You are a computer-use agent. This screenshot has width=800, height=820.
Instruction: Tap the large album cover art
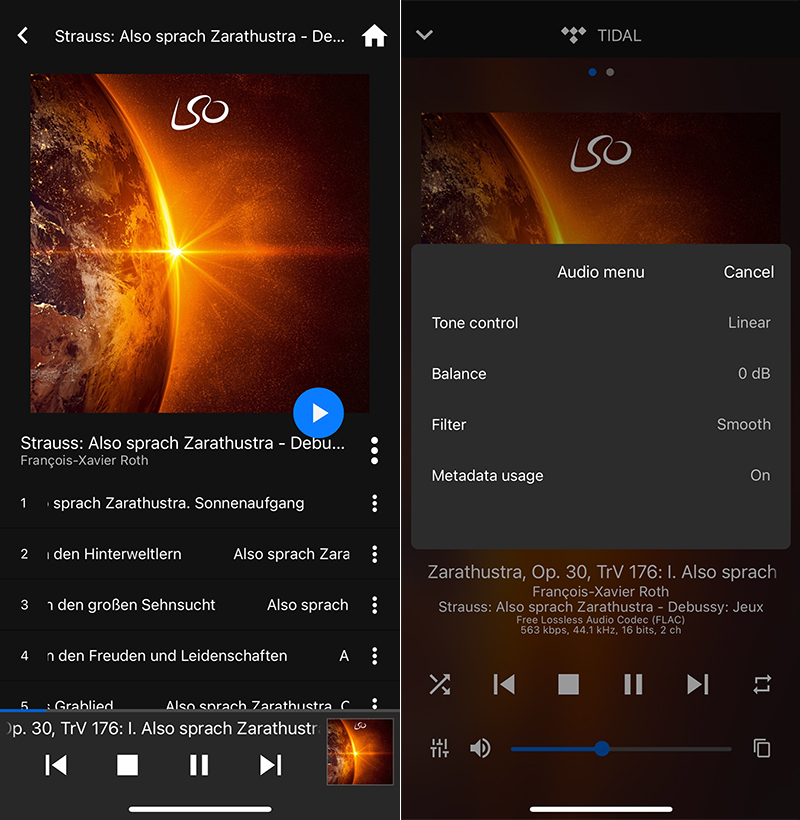tap(200, 243)
